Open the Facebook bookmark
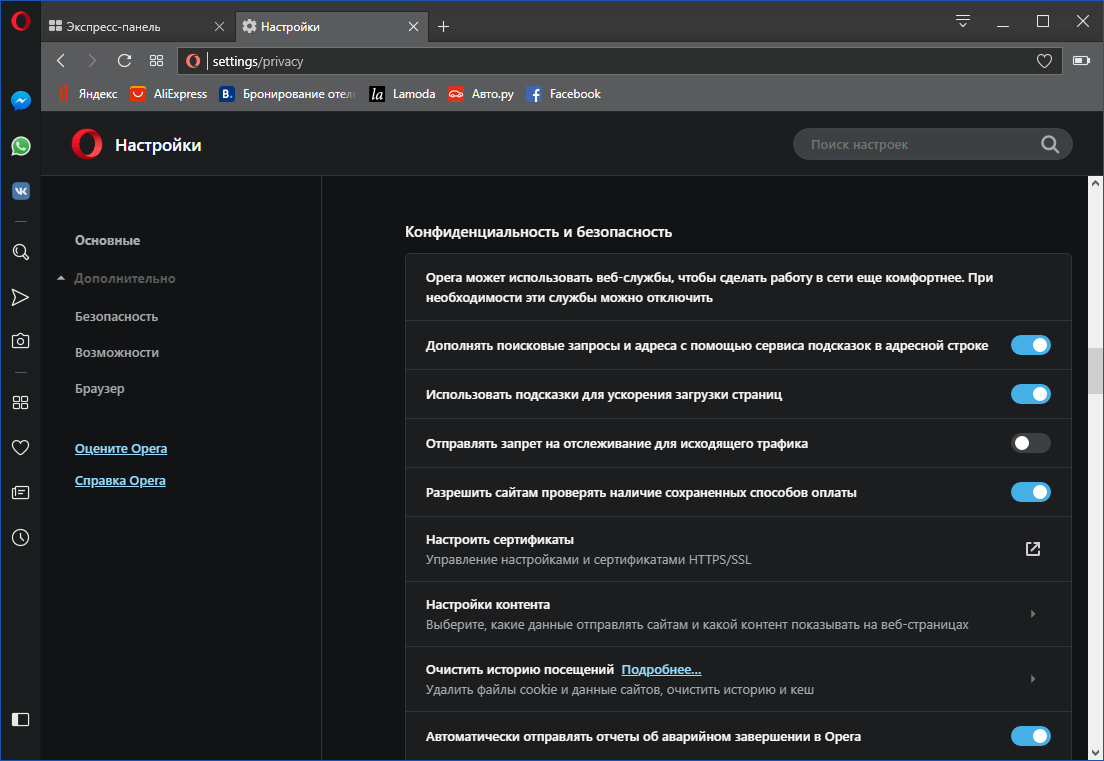The height and width of the screenshot is (761, 1104). click(x=564, y=94)
